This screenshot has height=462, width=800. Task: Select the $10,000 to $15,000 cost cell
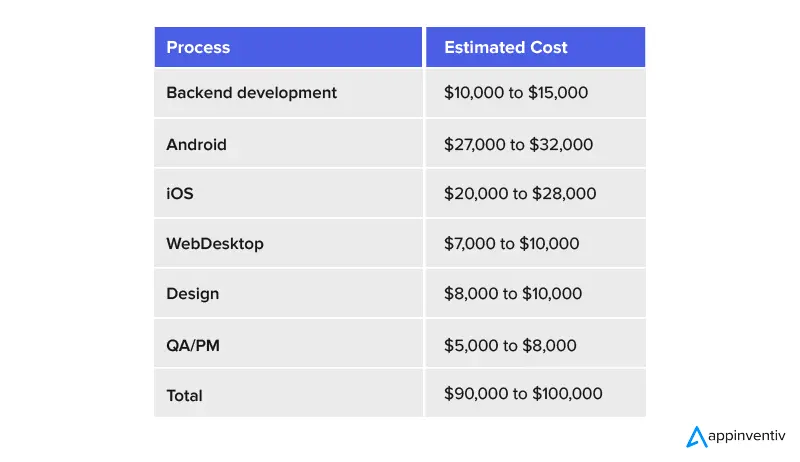(x=516, y=93)
